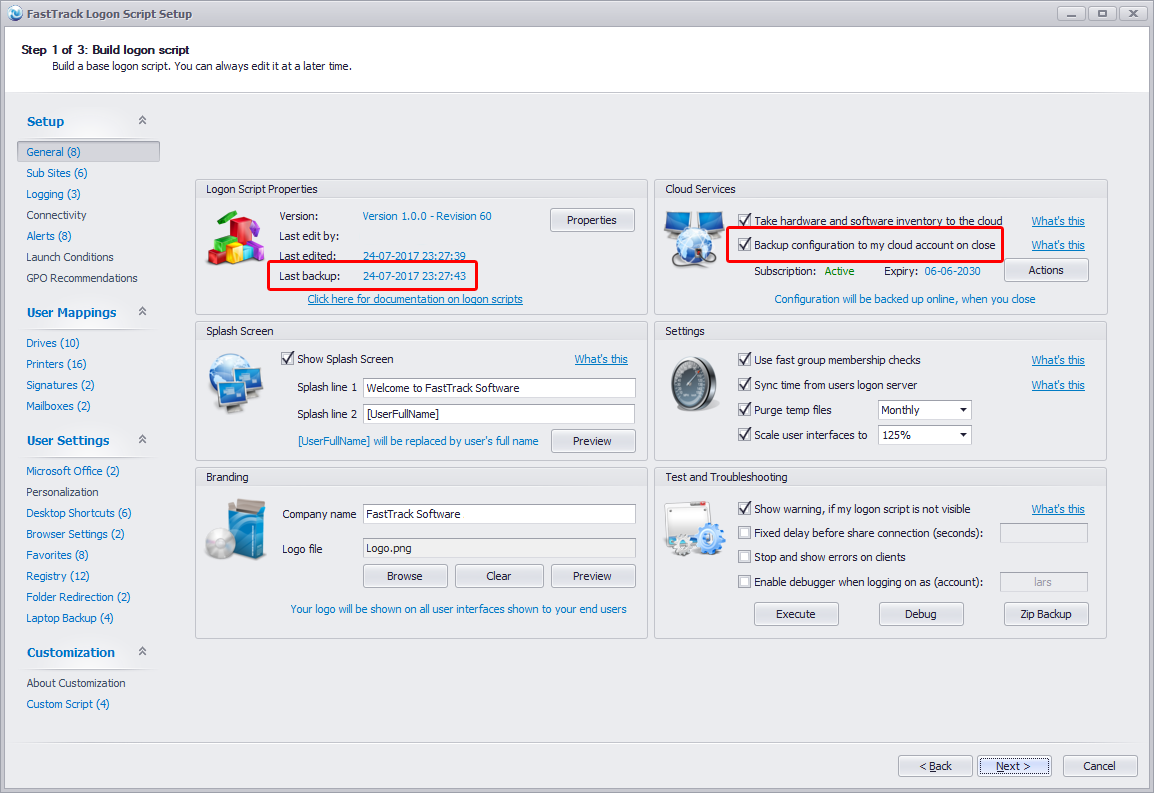Open Sub Sites (6) page

[57, 173]
